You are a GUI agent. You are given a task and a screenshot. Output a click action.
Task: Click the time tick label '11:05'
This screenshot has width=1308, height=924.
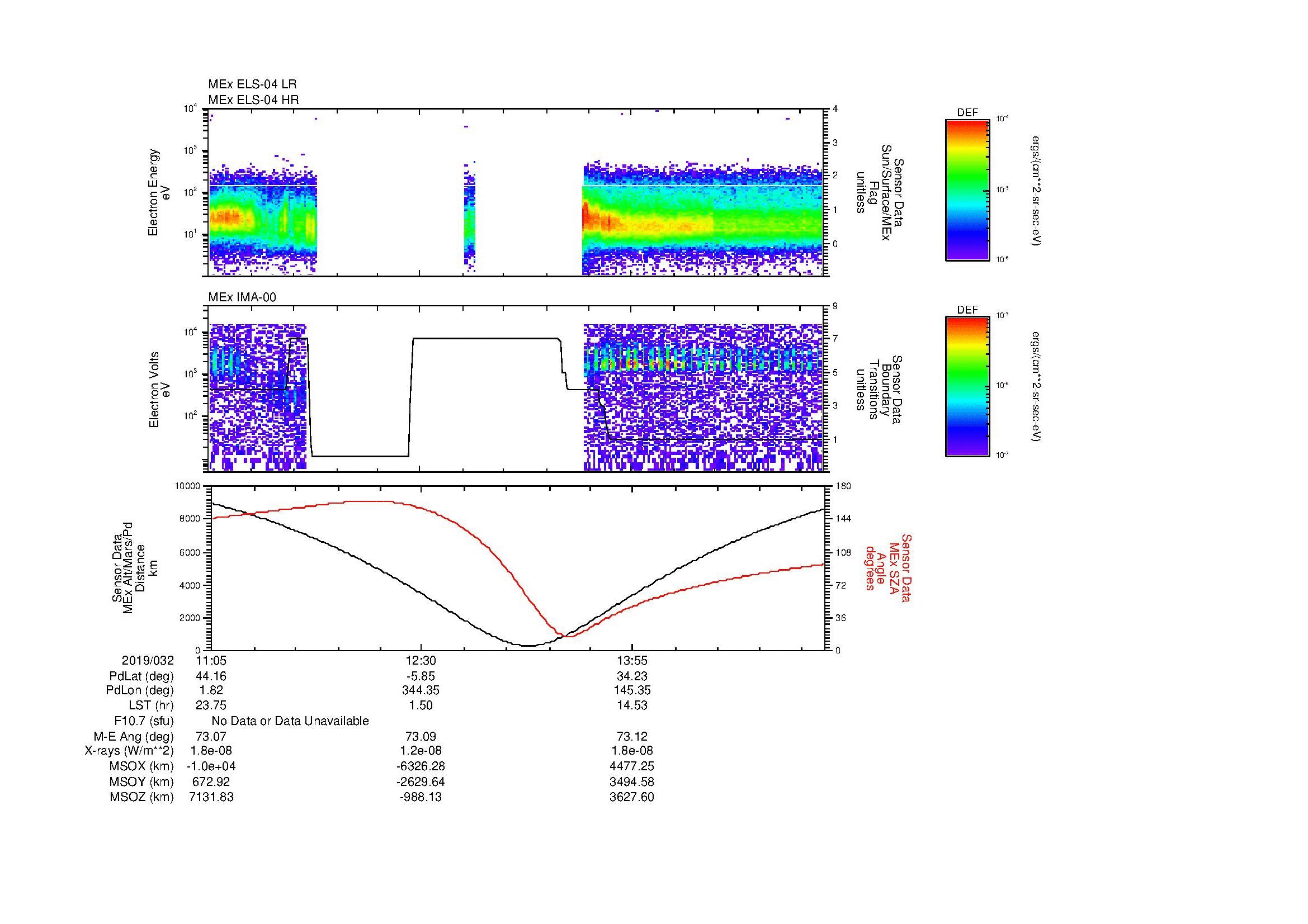(211, 660)
